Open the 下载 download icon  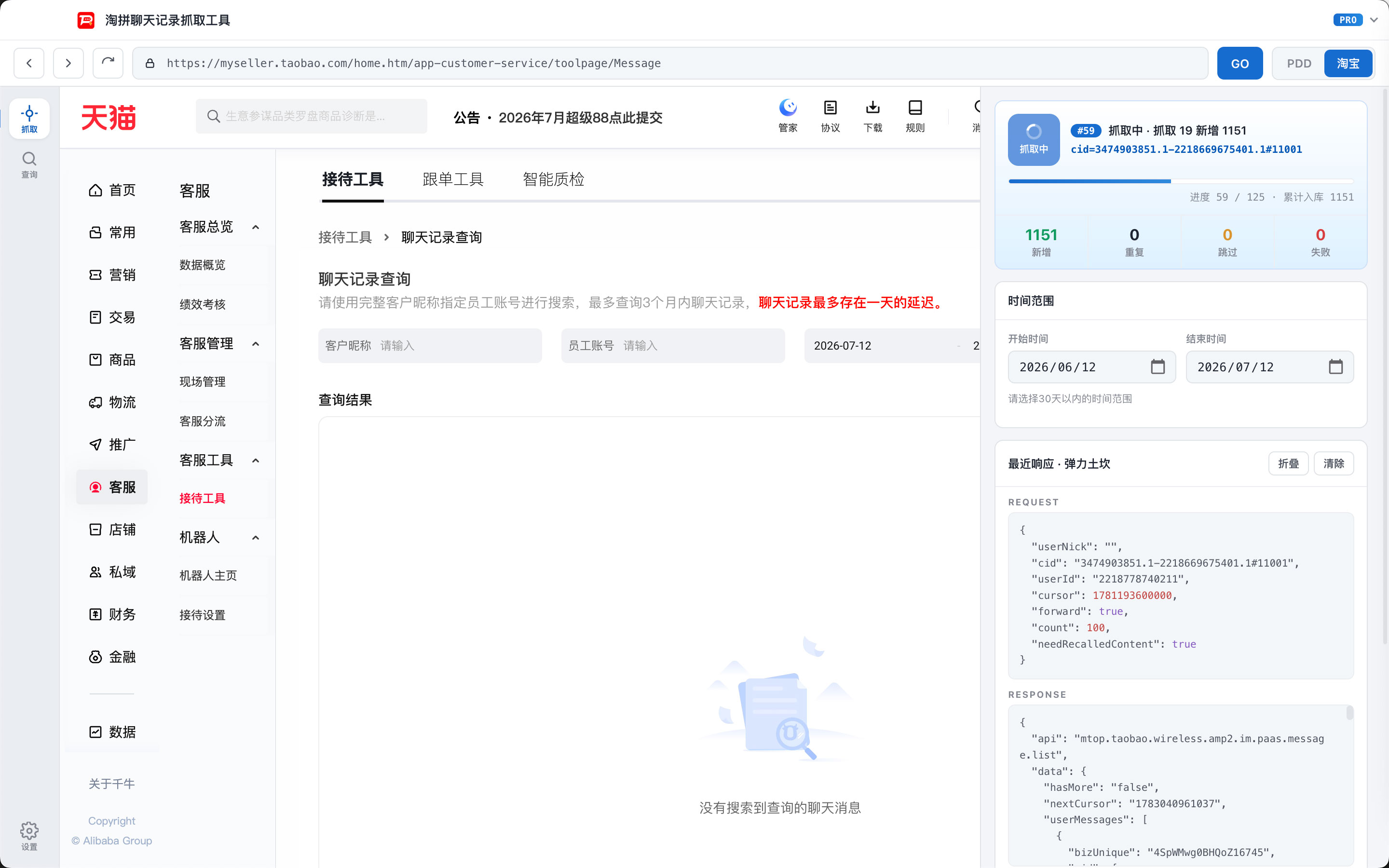click(x=872, y=116)
